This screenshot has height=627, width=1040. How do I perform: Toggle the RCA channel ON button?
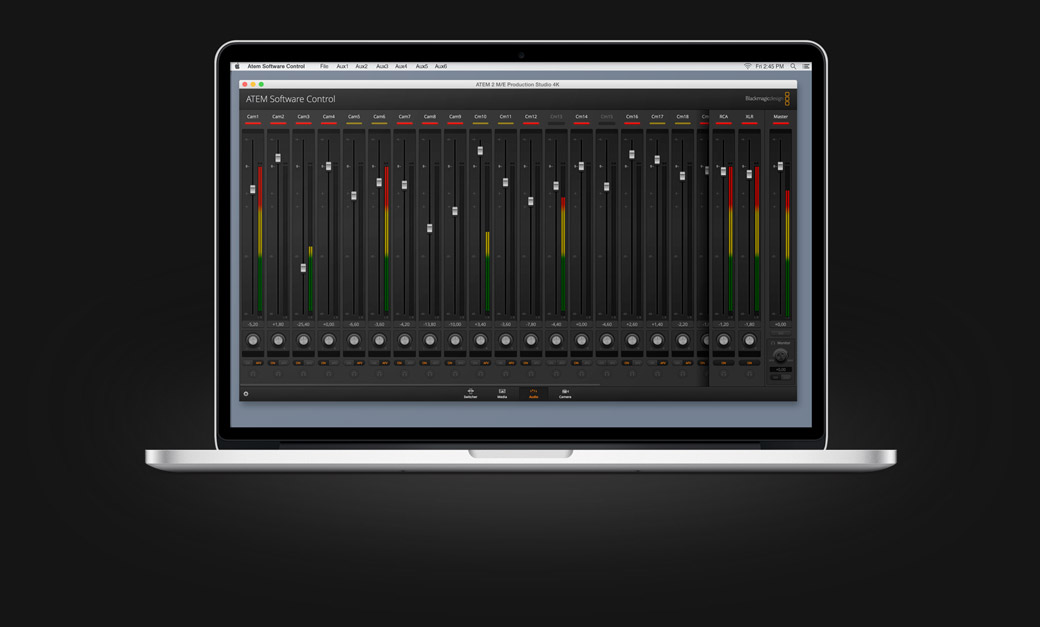(724, 363)
